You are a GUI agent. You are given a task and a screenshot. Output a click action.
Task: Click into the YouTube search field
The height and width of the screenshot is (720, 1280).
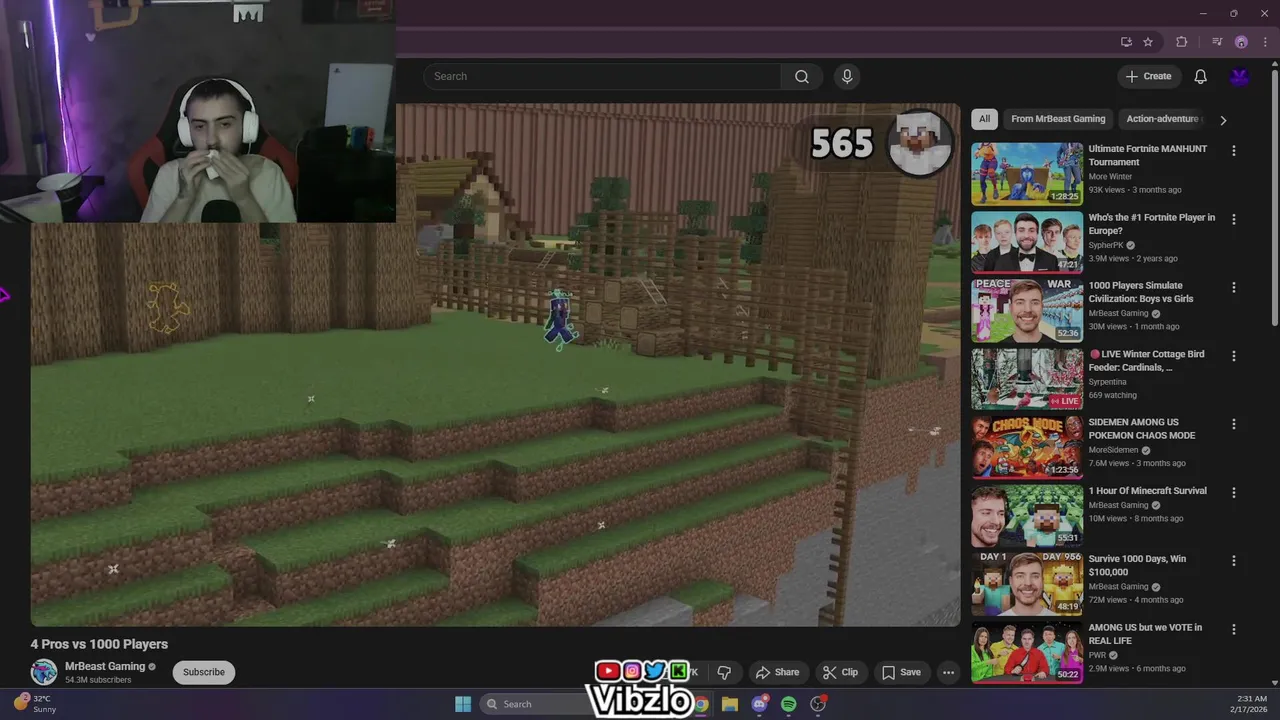click(603, 77)
